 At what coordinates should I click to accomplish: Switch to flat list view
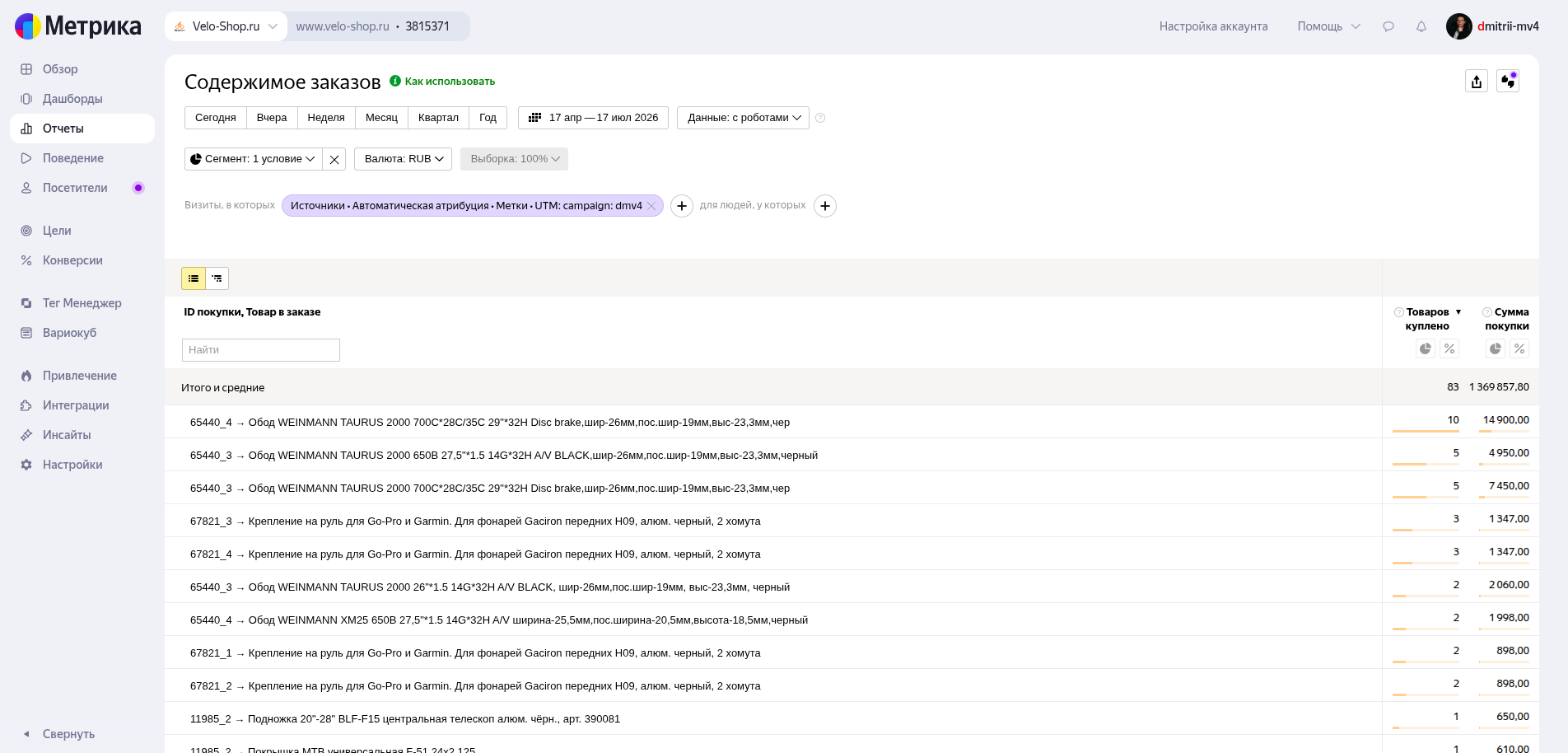click(194, 278)
